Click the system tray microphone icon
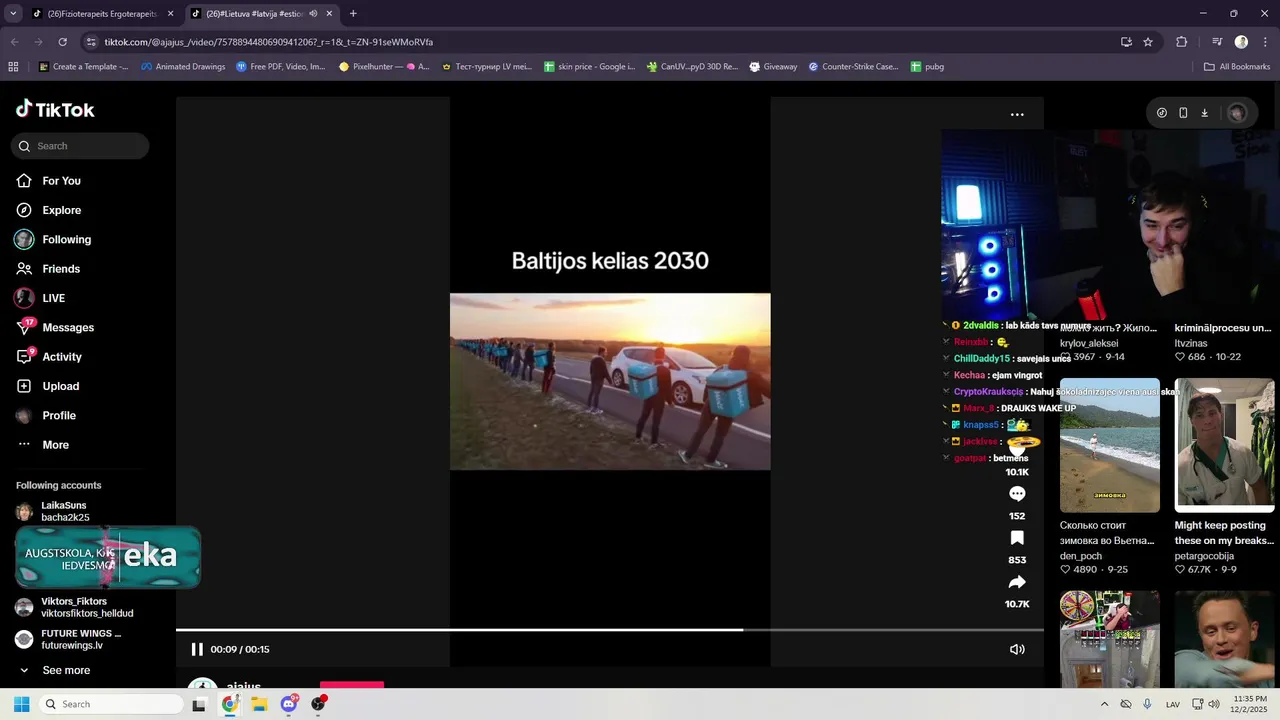Screen dimensions: 1280x720 tap(1147, 704)
